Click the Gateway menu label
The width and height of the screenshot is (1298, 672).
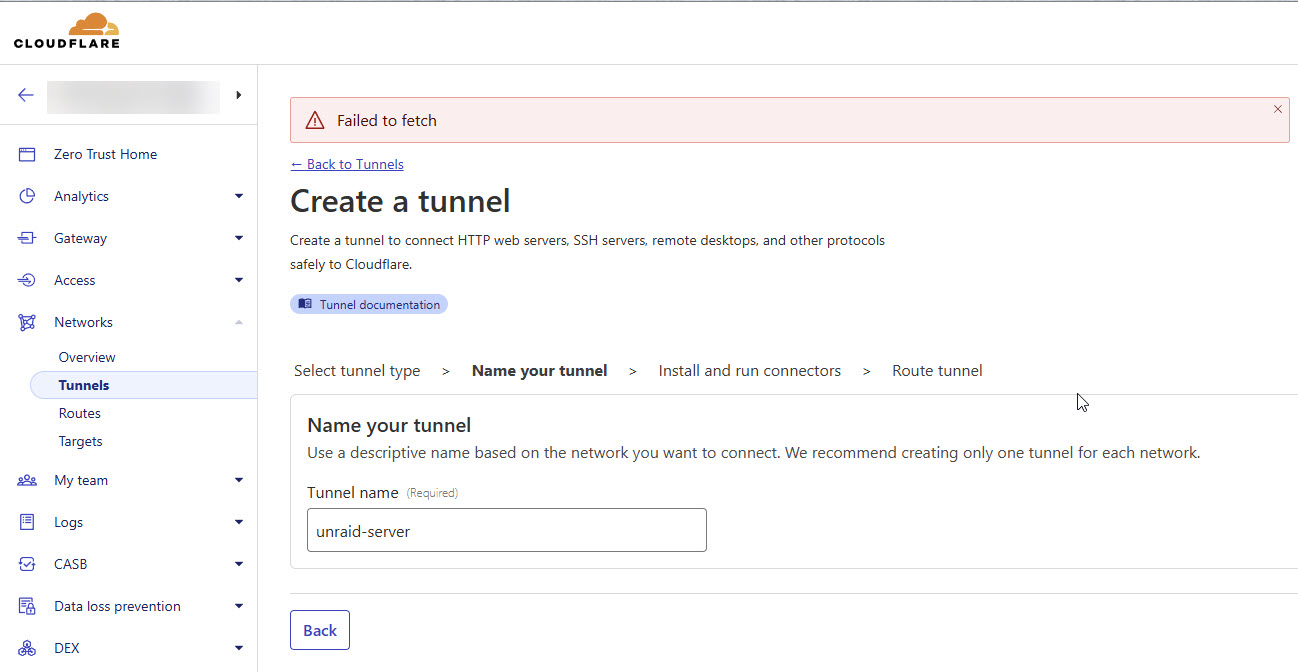80,238
